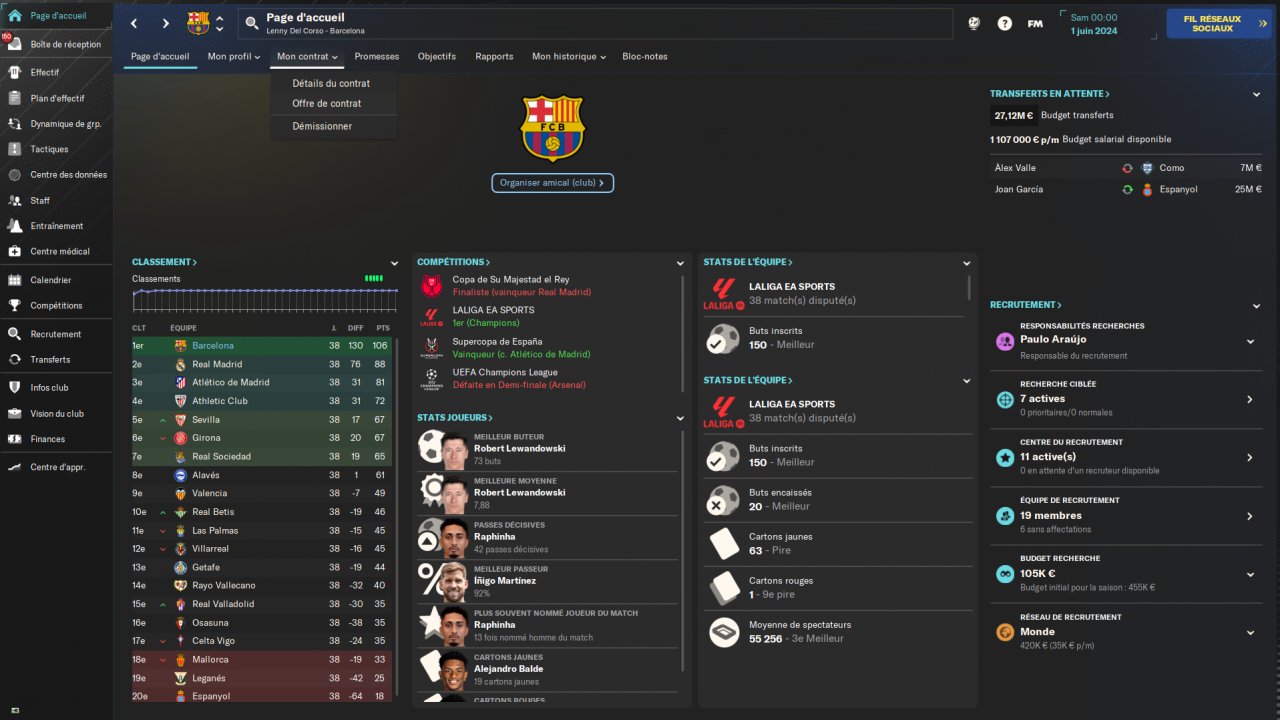
Task: Open Transferts from the sidebar
Action: [x=56, y=359]
